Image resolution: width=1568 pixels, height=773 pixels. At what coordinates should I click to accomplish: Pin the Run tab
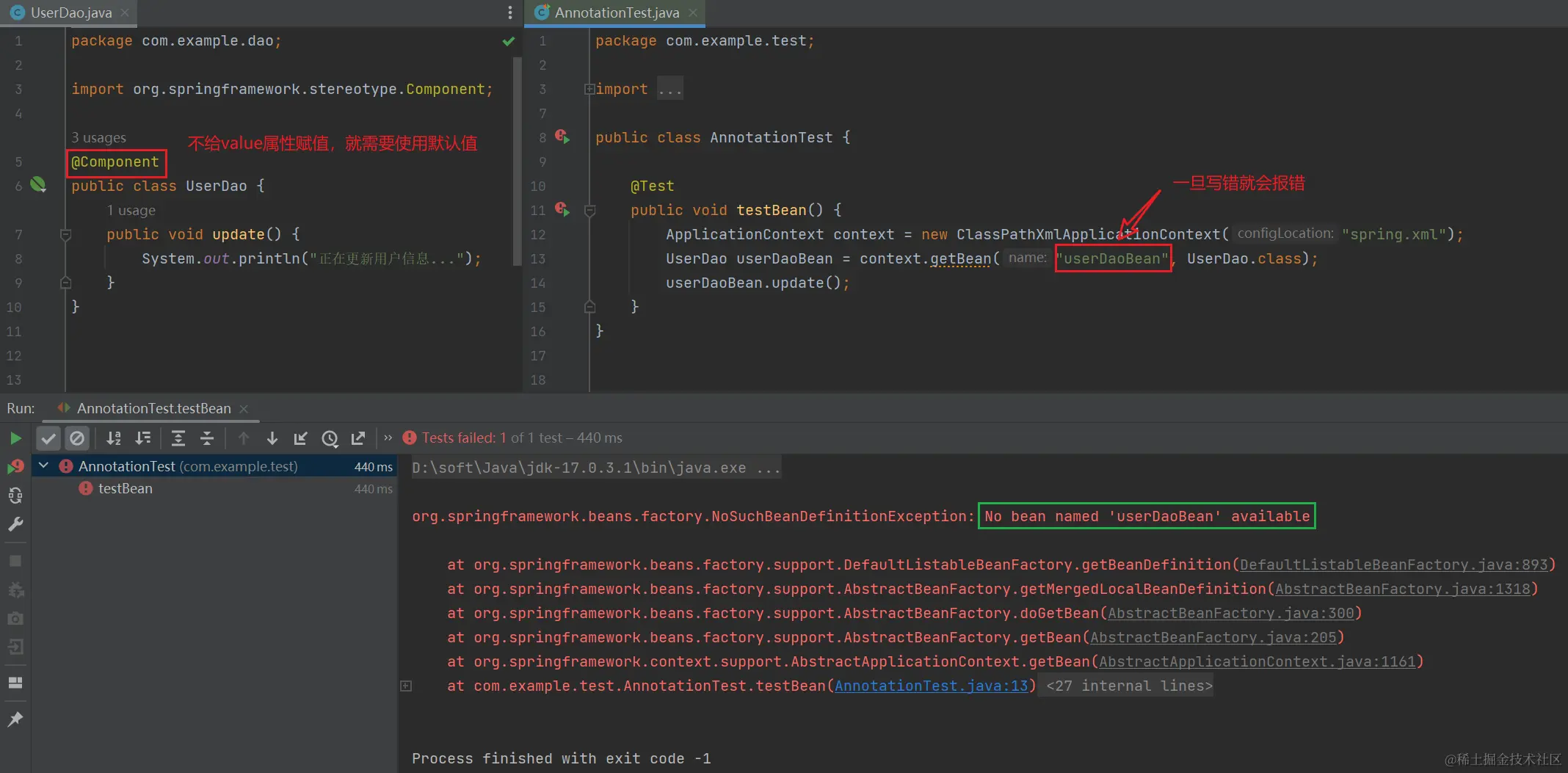tap(15, 719)
